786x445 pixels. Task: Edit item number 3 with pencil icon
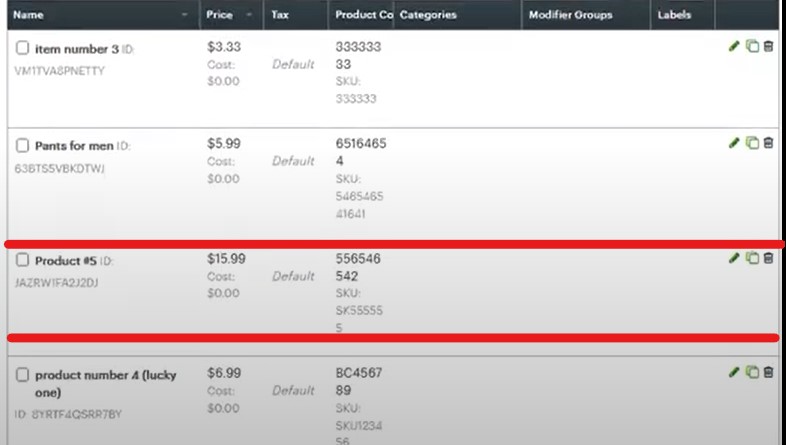coord(735,46)
